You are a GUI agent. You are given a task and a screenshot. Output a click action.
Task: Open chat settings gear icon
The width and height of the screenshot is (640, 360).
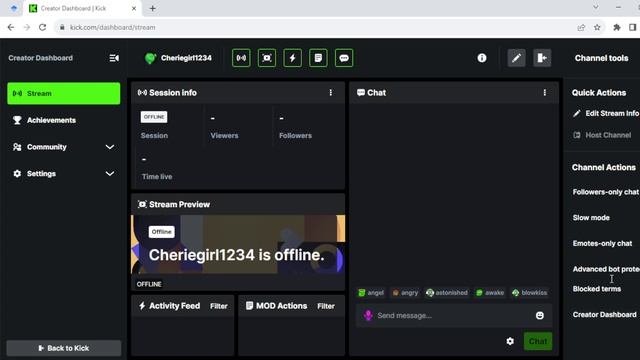pyautogui.click(x=510, y=341)
